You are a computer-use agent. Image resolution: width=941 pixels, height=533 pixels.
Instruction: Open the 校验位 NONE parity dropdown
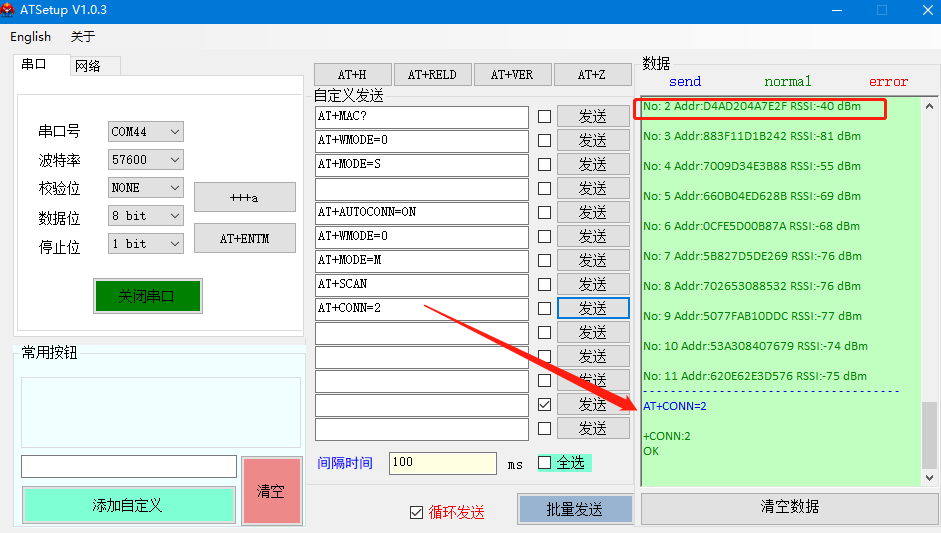pyautogui.click(x=146, y=188)
